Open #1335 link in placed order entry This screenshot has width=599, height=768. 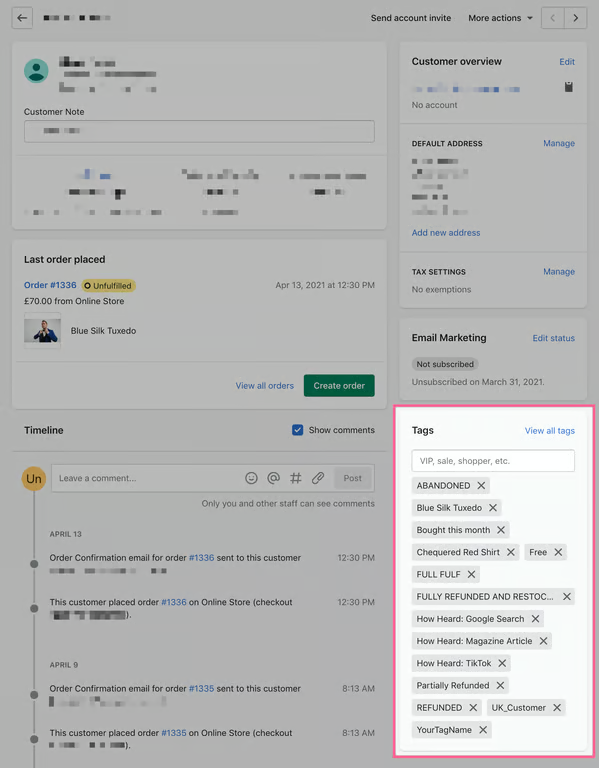(x=174, y=733)
